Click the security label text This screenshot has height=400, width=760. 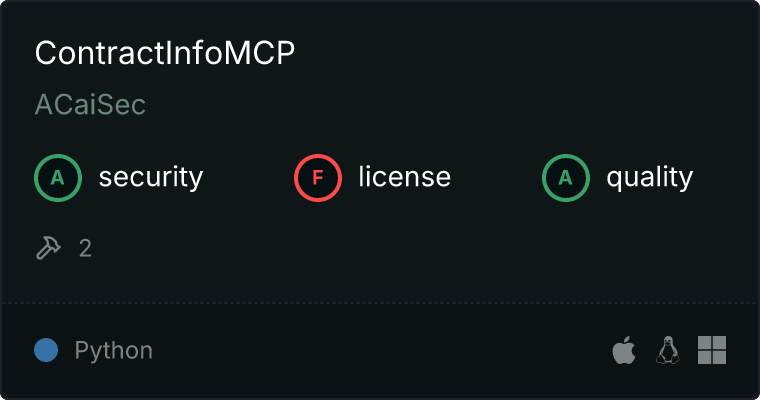coord(151,177)
